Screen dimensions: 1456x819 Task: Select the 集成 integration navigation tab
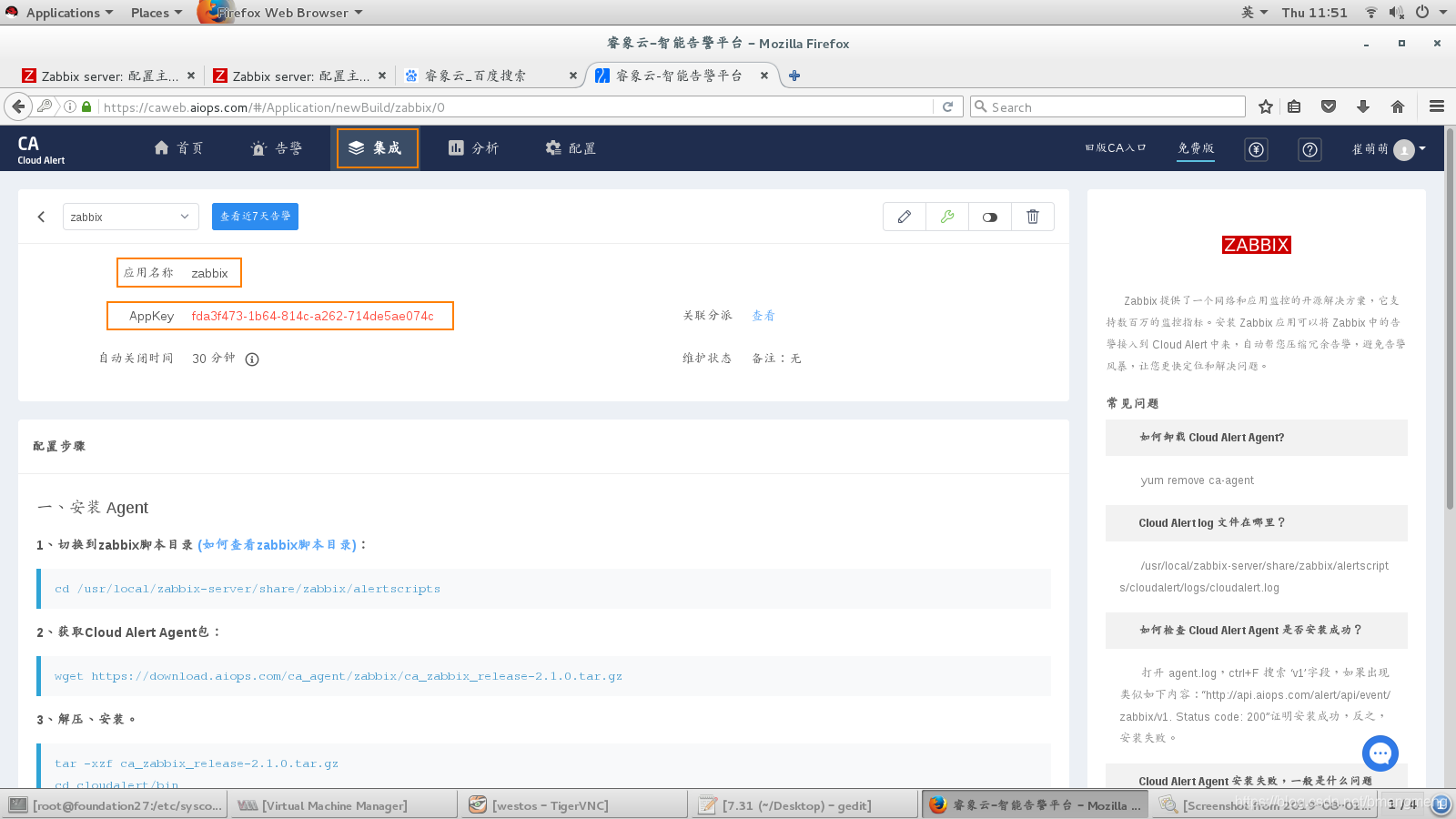point(378,148)
